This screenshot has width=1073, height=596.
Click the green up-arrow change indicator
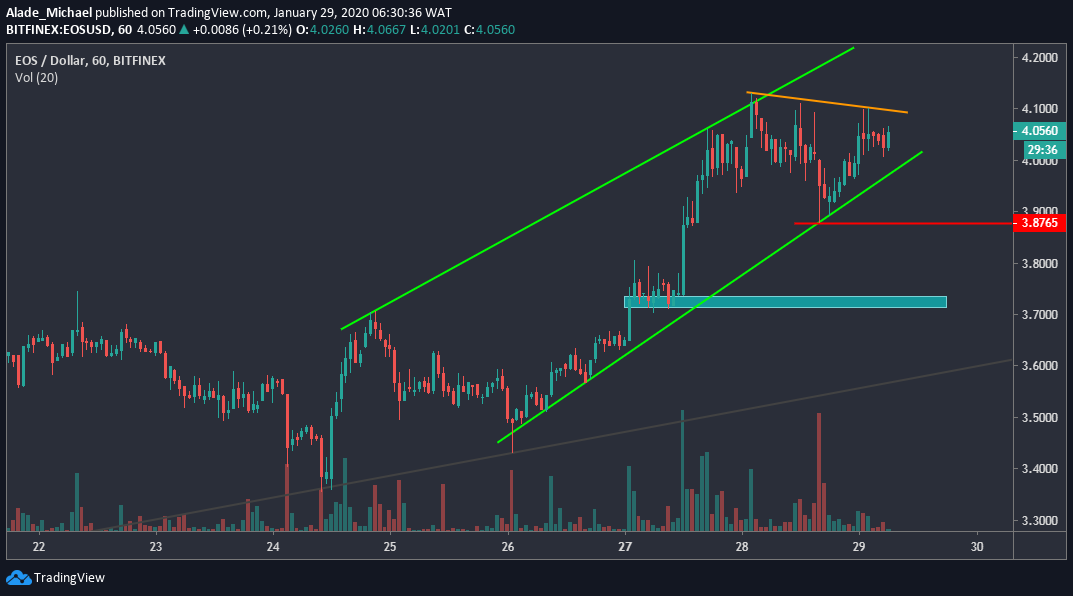tap(184, 30)
